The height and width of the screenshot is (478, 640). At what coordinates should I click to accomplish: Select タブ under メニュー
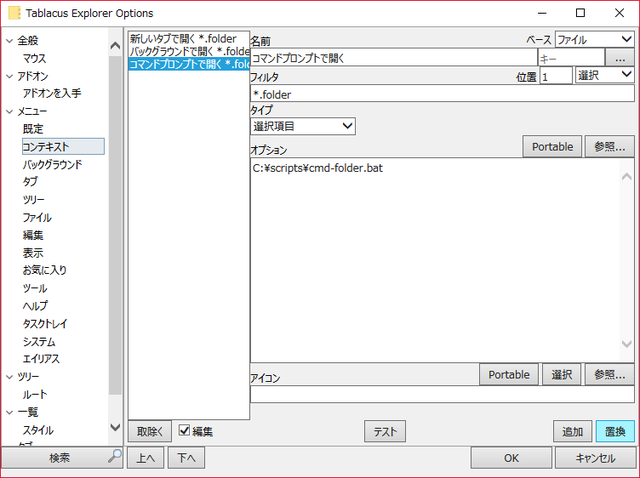pyautogui.click(x=30, y=182)
